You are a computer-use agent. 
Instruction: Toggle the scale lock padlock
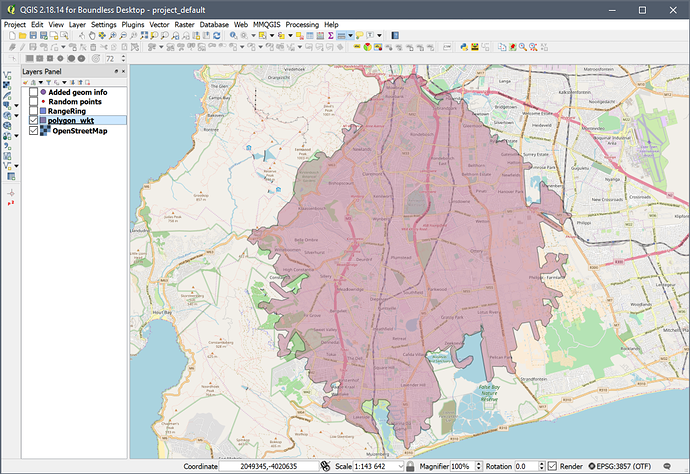pyautogui.click(x=410, y=466)
